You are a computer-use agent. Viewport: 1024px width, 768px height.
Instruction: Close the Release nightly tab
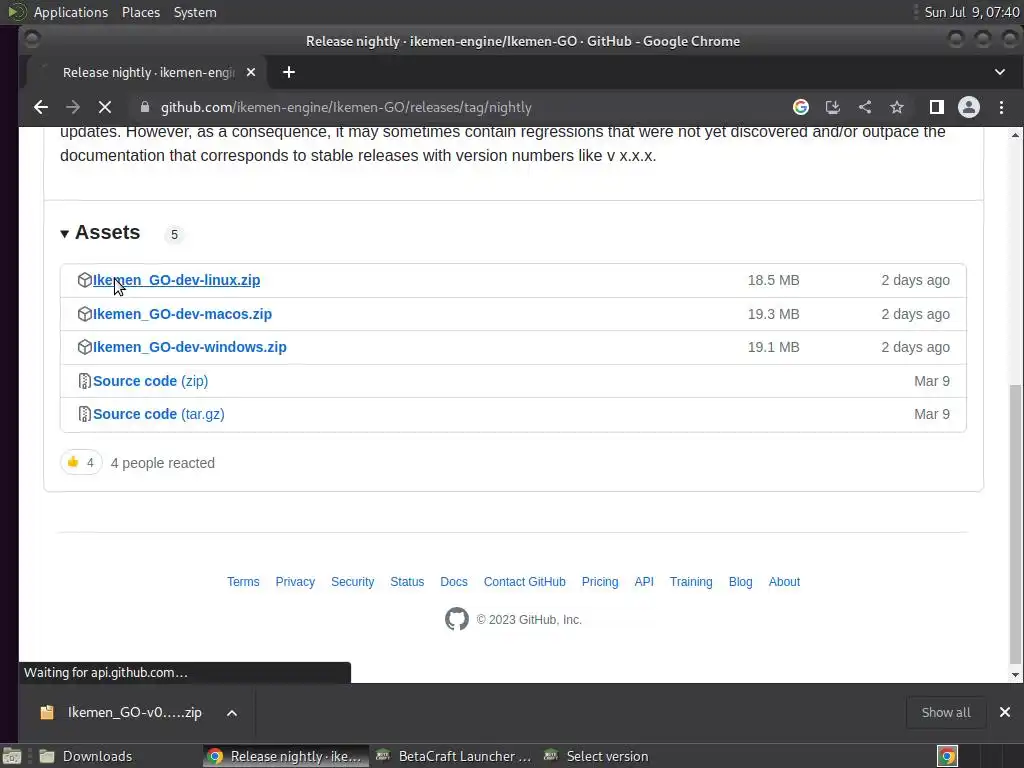(251, 72)
